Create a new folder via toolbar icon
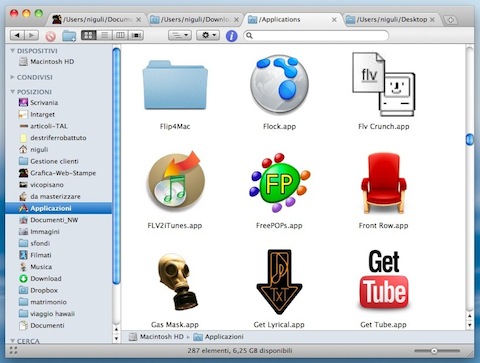 (x=69, y=35)
